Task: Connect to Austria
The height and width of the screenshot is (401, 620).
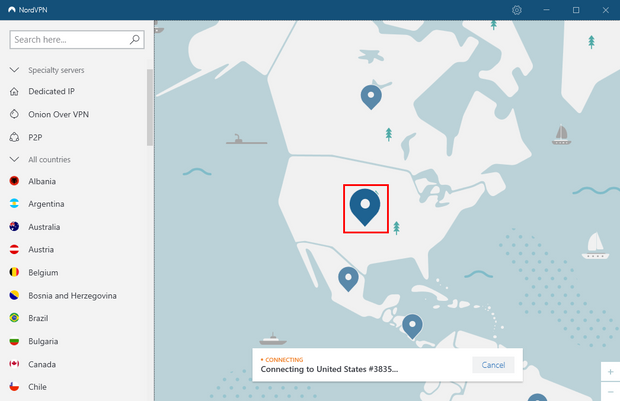Action: click(41, 250)
